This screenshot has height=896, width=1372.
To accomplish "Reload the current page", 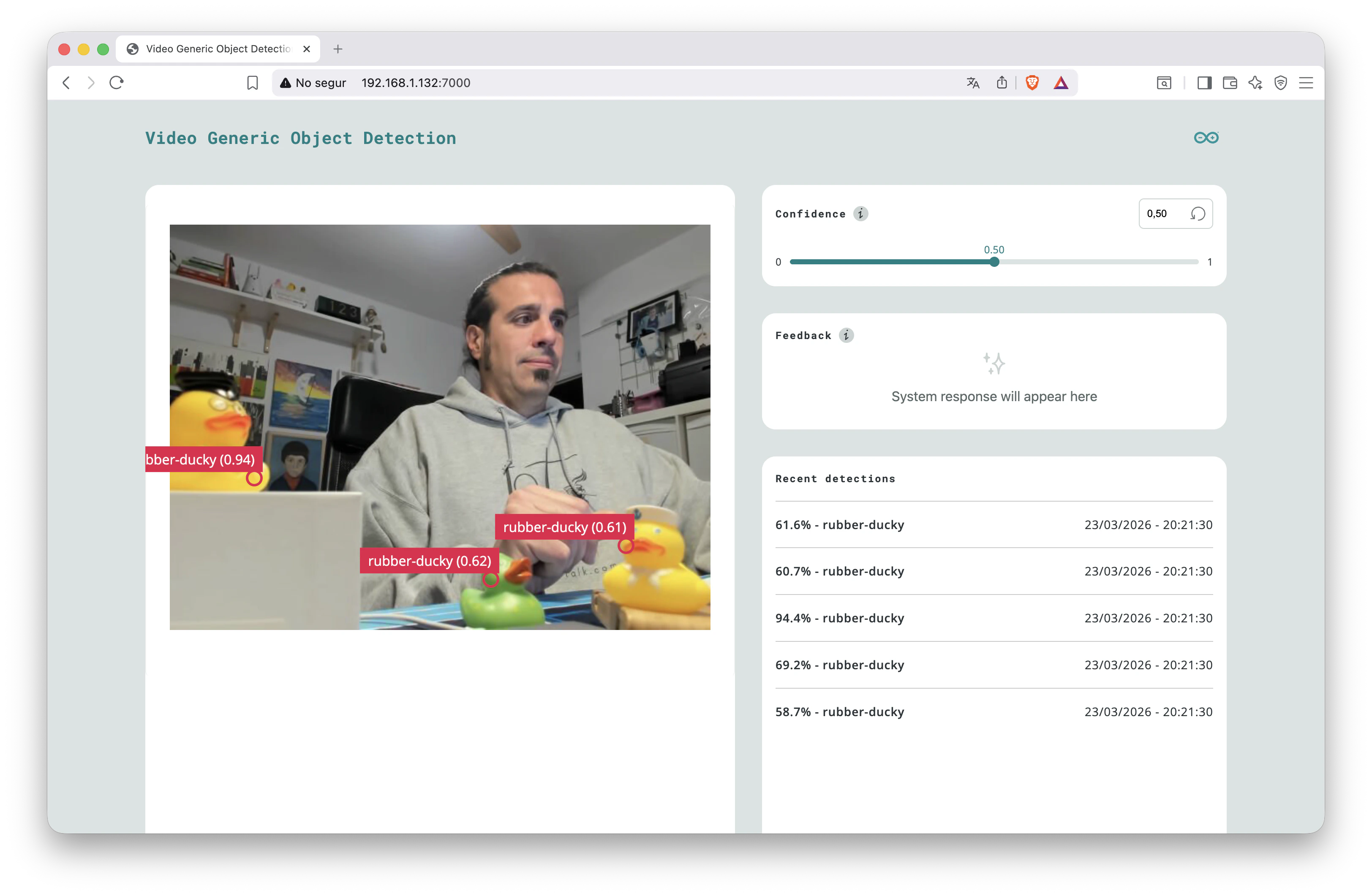I will pos(117,83).
